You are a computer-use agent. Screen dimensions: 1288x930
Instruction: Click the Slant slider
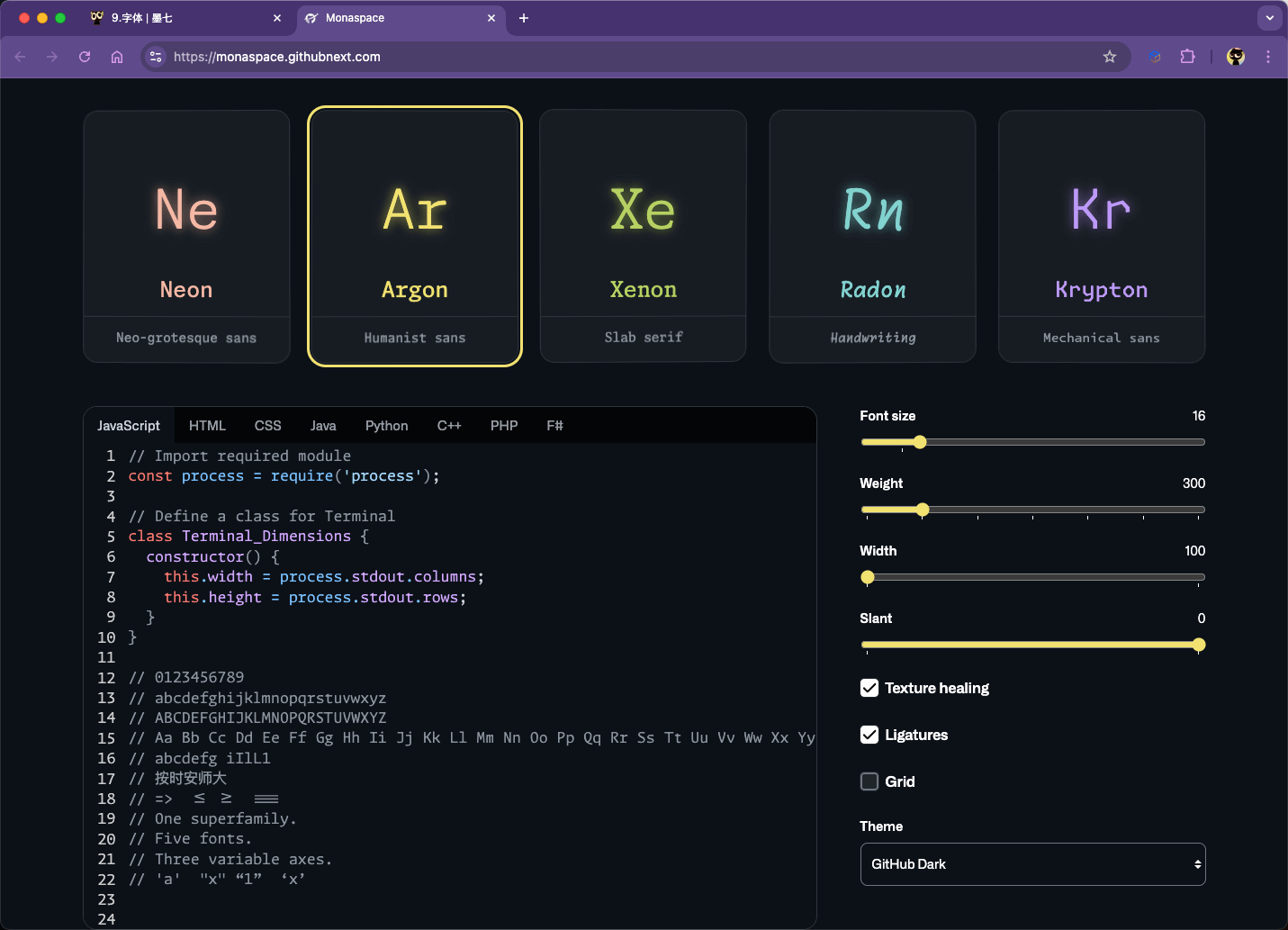point(1032,645)
